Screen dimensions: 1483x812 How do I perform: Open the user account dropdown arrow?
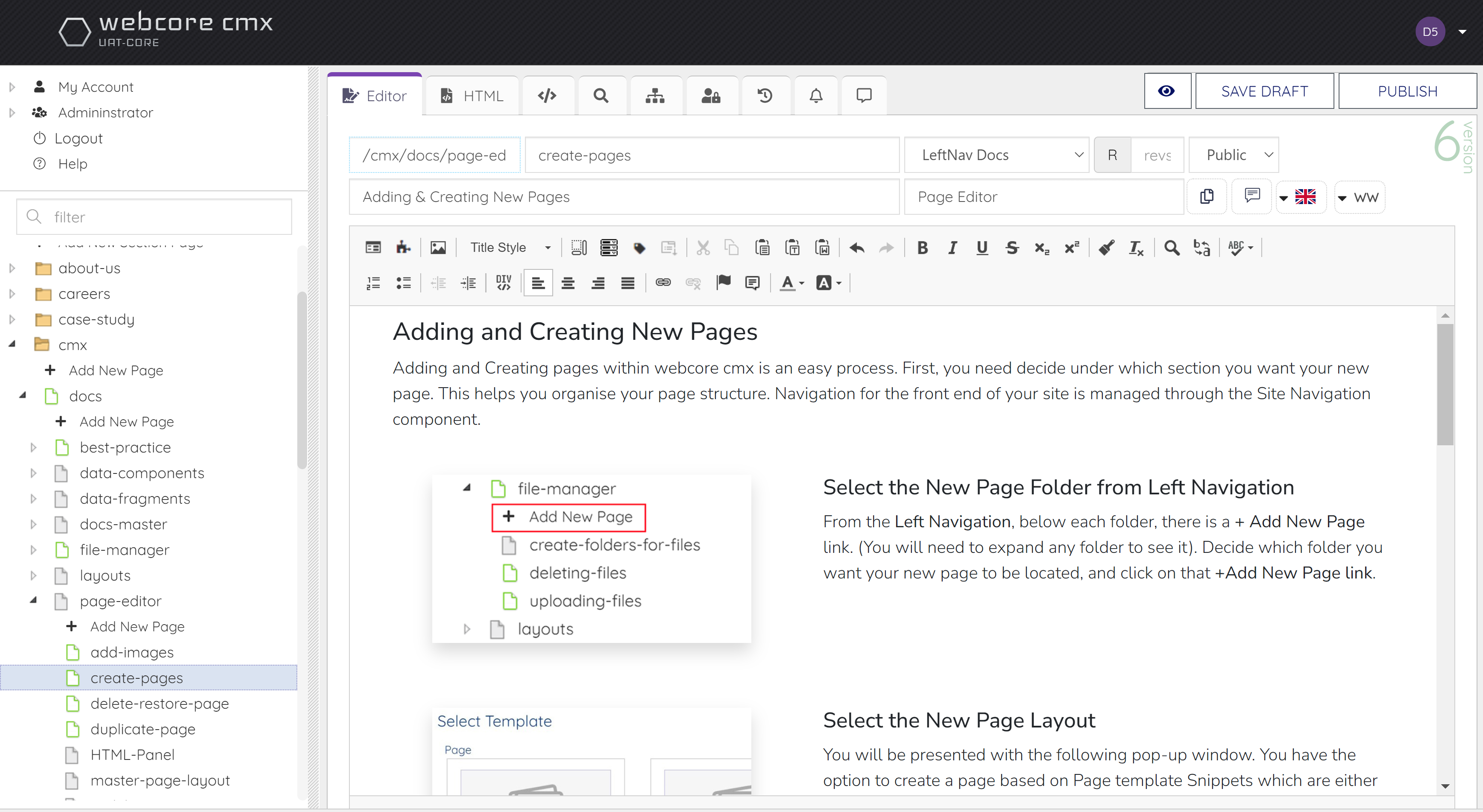[1462, 32]
